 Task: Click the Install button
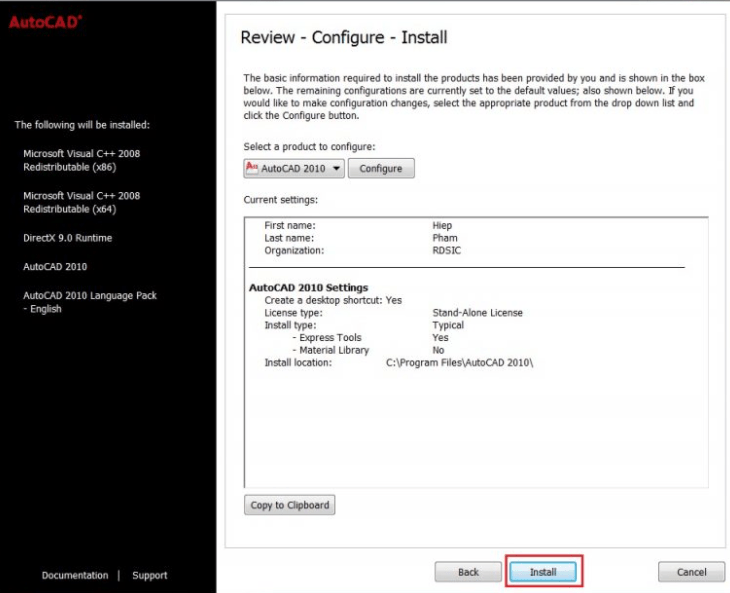543,572
